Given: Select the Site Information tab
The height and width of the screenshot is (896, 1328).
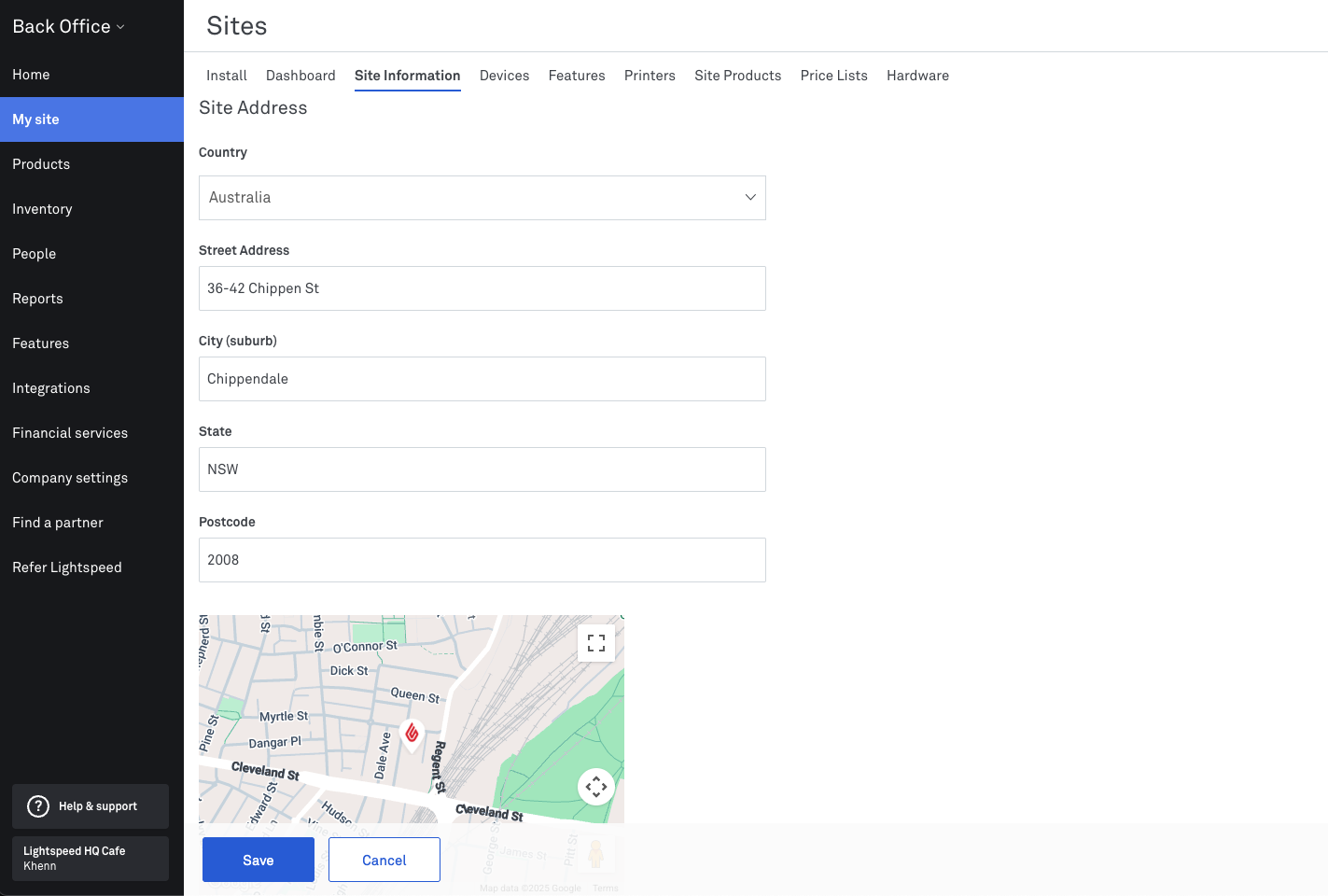Looking at the screenshot, I should [x=408, y=76].
